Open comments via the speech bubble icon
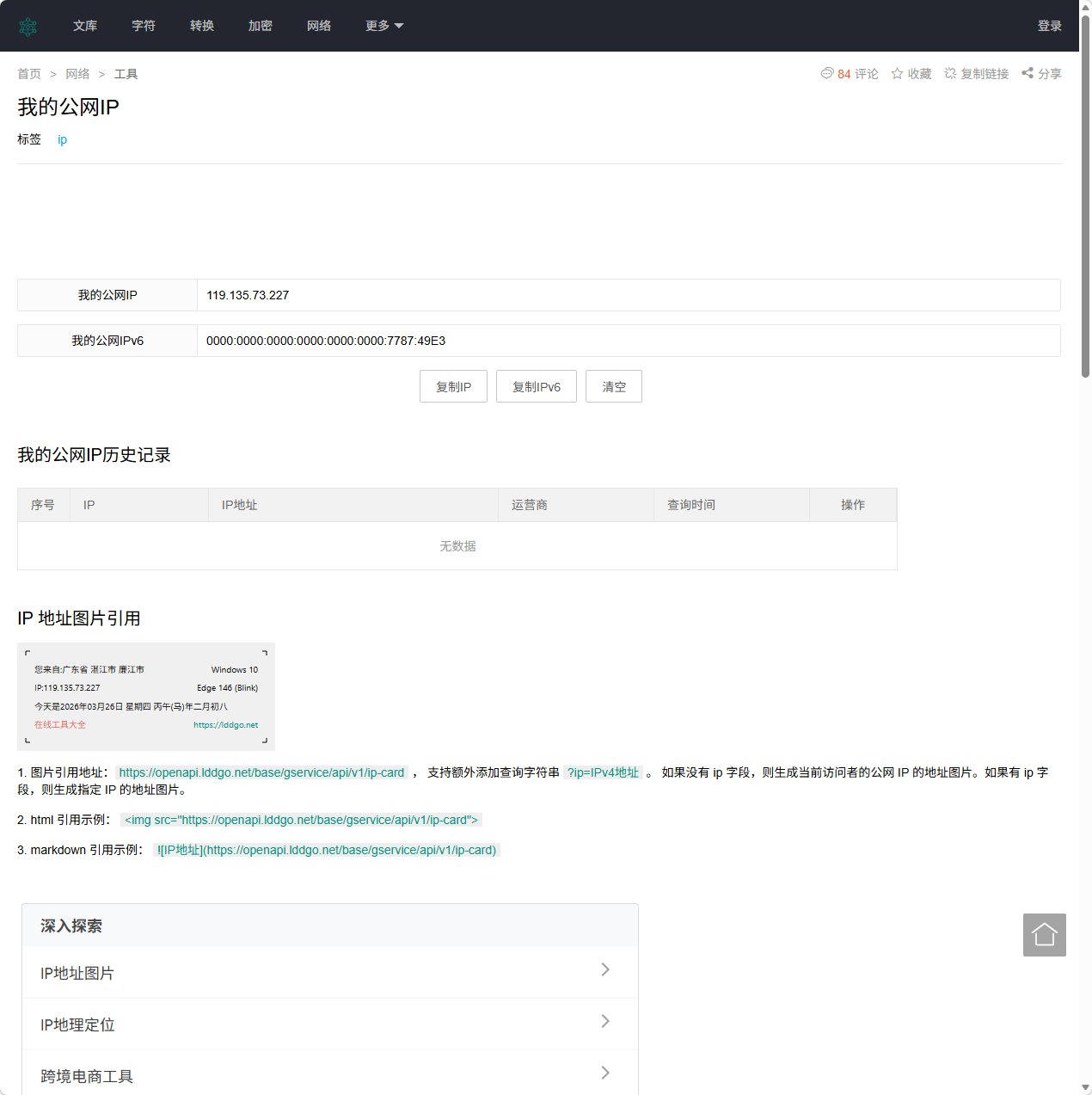Image resolution: width=1092 pixels, height=1095 pixels. click(827, 74)
